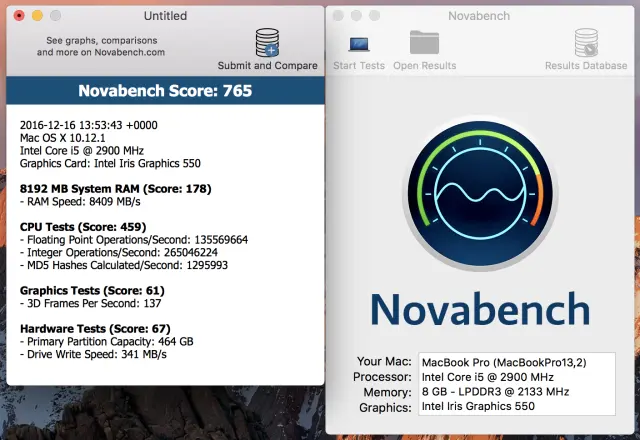Viewport: 640px width, 440px height.
Task: Click the Untitled window title bar
Action: click(x=165, y=16)
